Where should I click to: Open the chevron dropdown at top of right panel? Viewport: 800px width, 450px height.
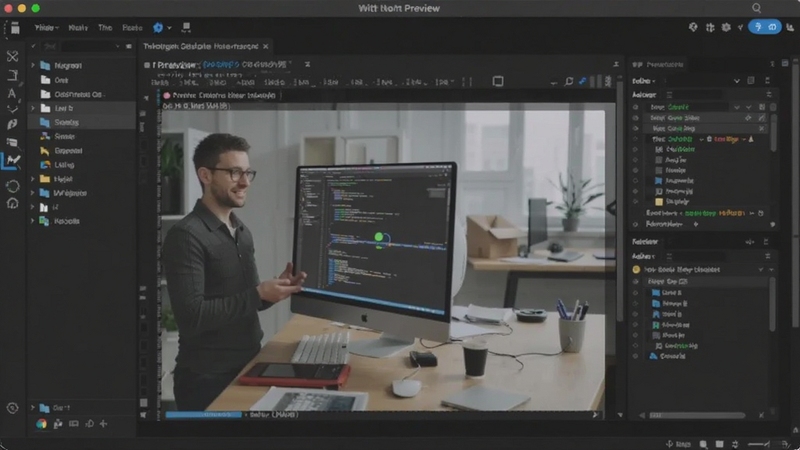(737, 81)
